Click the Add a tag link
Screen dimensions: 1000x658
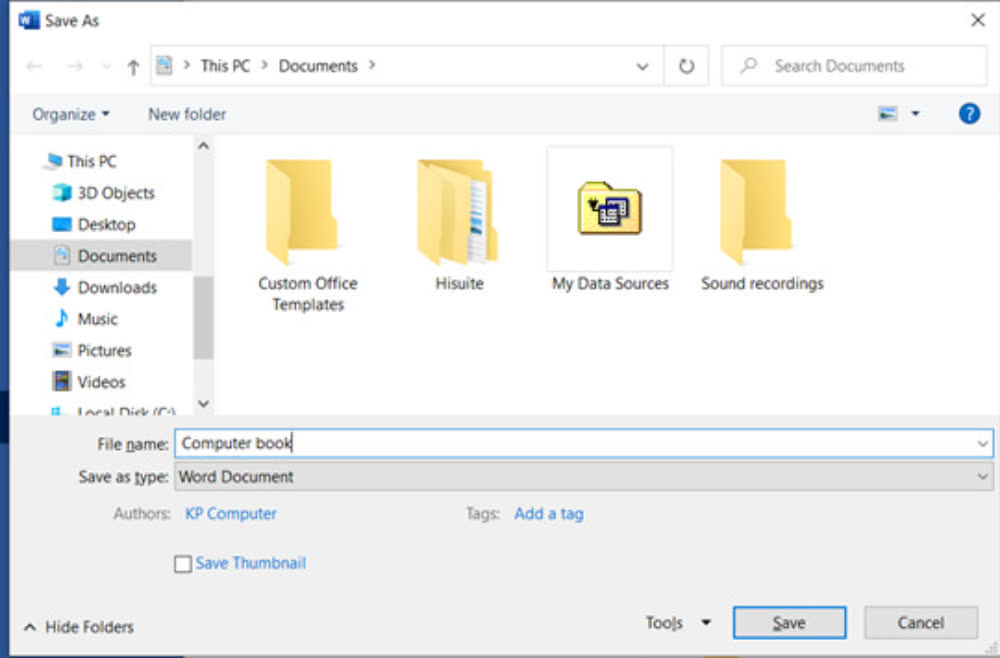pyautogui.click(x=548, y=513)
